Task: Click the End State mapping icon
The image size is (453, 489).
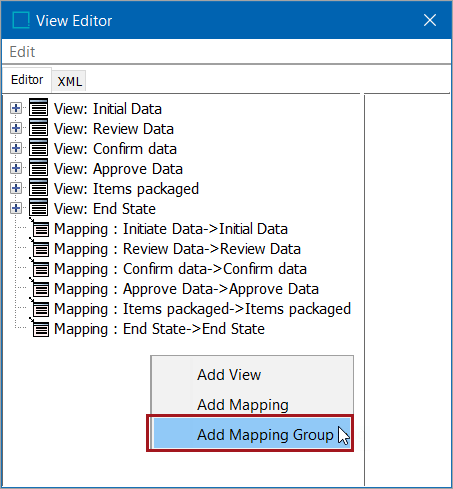Action: [40, 328]
